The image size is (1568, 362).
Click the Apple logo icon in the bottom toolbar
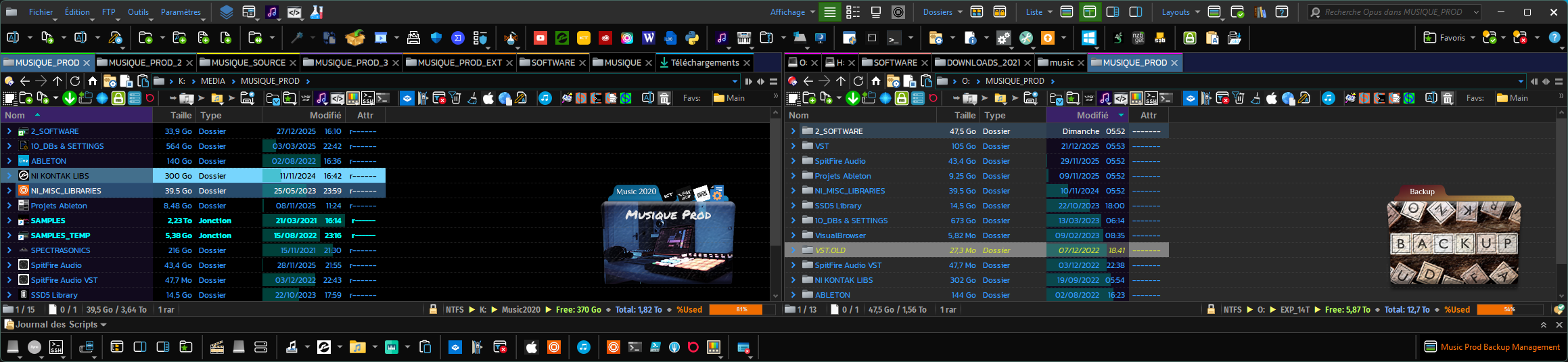point(532,347)
